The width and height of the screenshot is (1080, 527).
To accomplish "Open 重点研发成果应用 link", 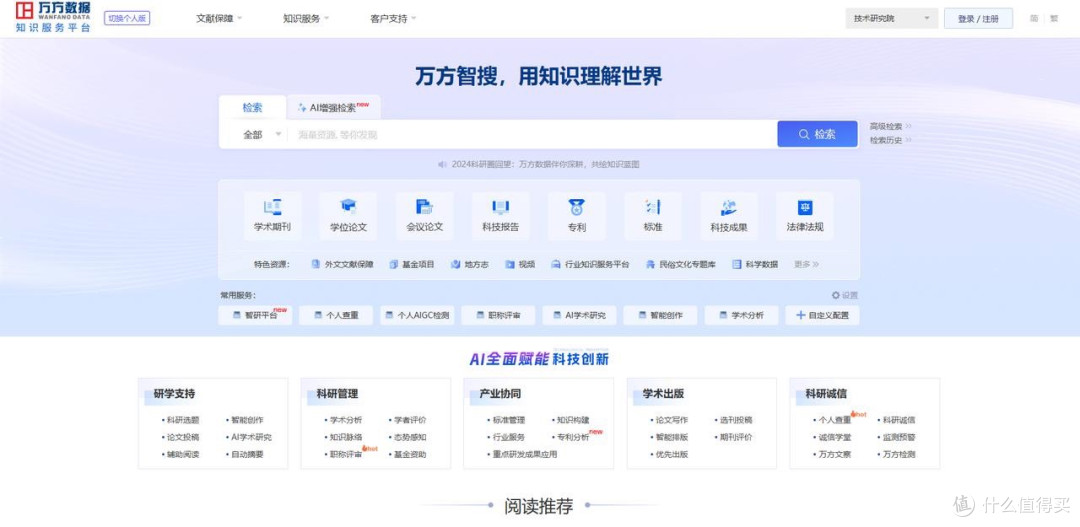I will coord(525,454).
